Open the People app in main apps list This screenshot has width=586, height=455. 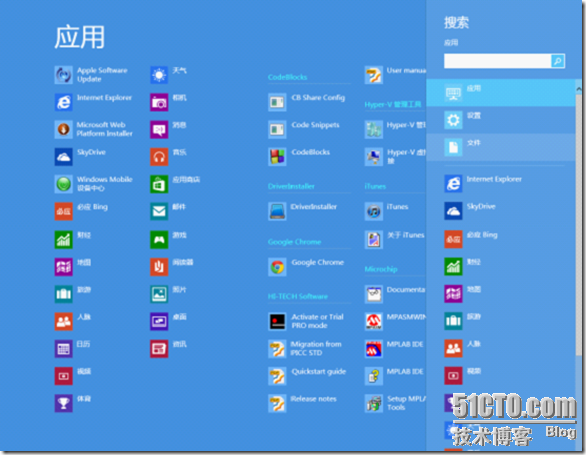click(x=73, y=322)
